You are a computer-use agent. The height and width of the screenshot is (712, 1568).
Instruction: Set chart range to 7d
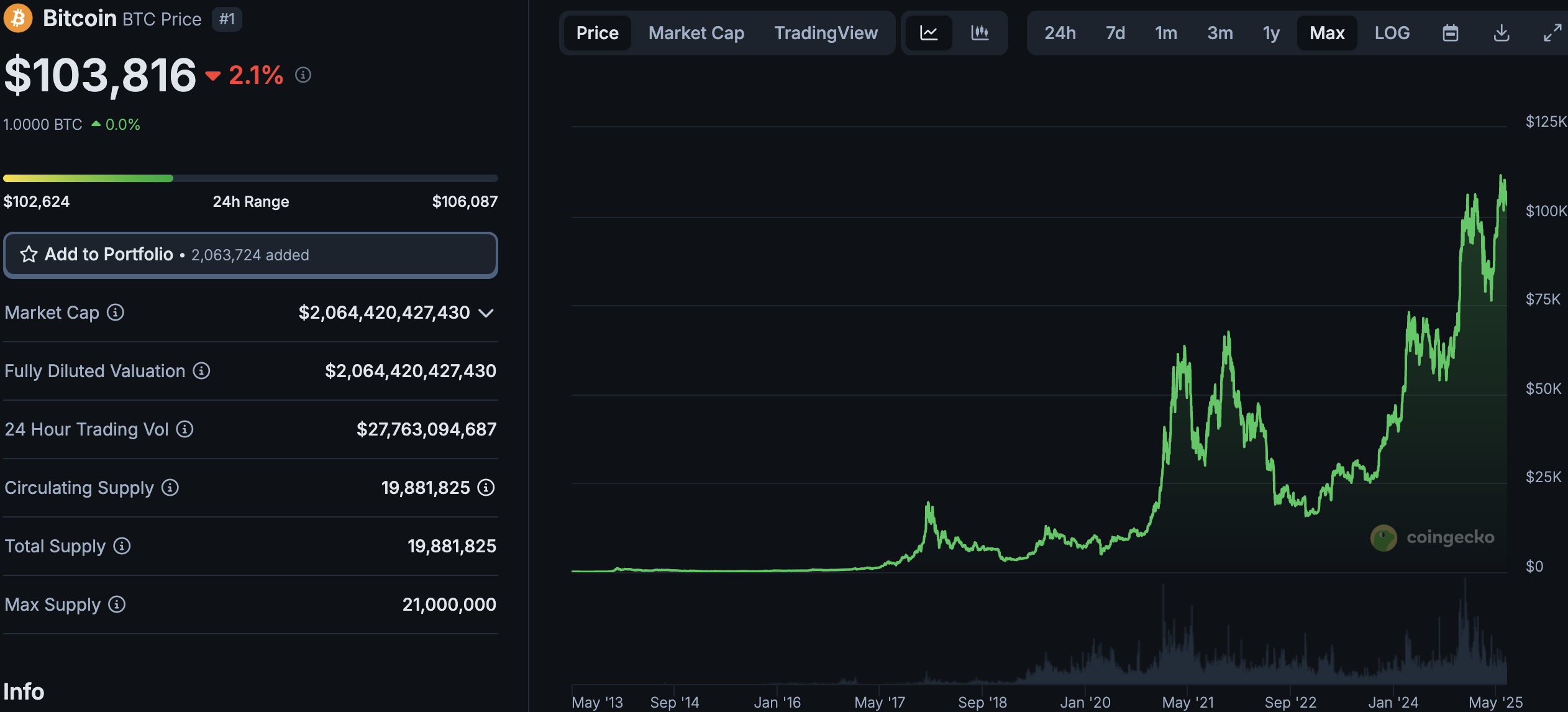click(1116, 33)
